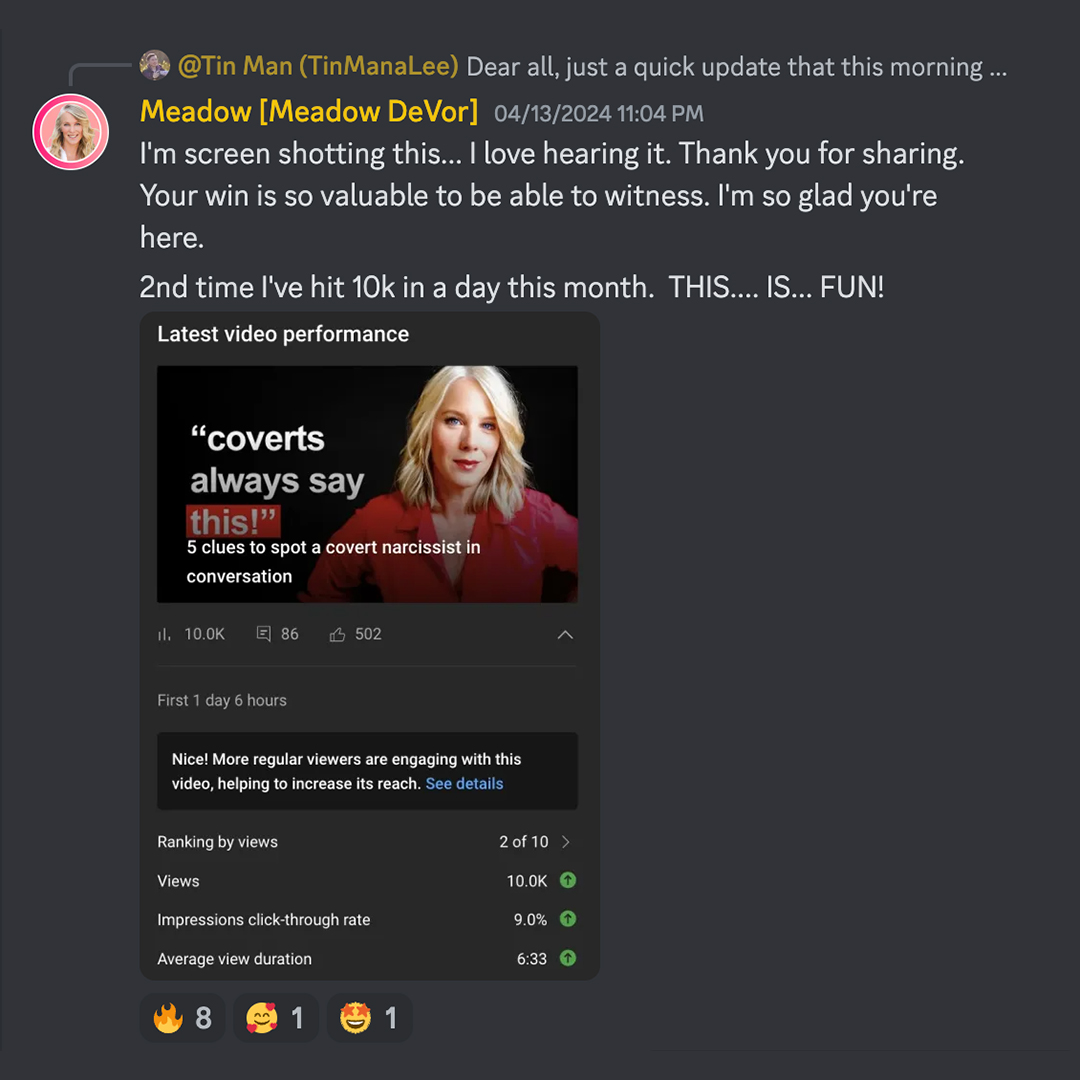Click the green up arrow beside Views
Viewport: 1080px width, 1080px height.
coord(568,880)
